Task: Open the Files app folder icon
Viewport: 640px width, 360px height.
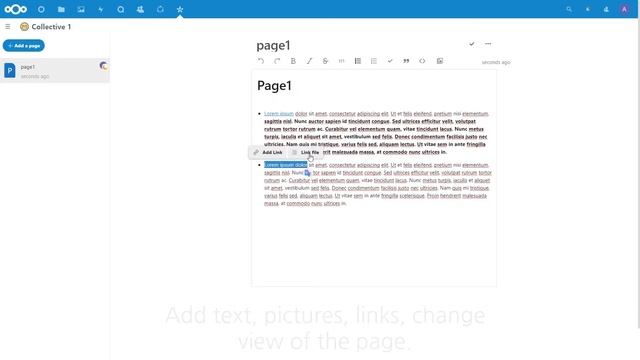Action: tap(61, 9)
